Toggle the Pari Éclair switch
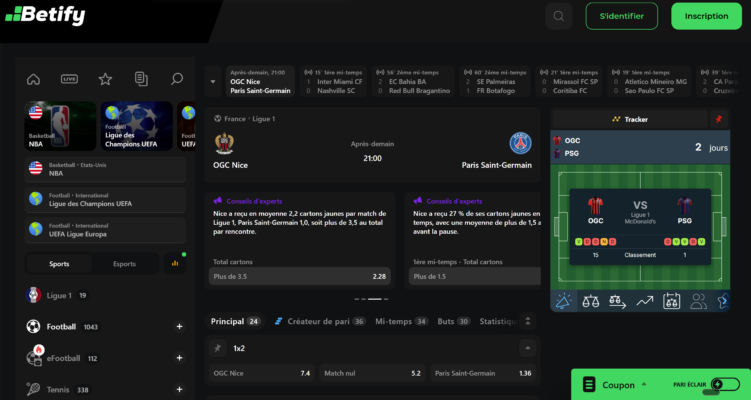Screen dimensions: 751x400 (x=726, y=384)
